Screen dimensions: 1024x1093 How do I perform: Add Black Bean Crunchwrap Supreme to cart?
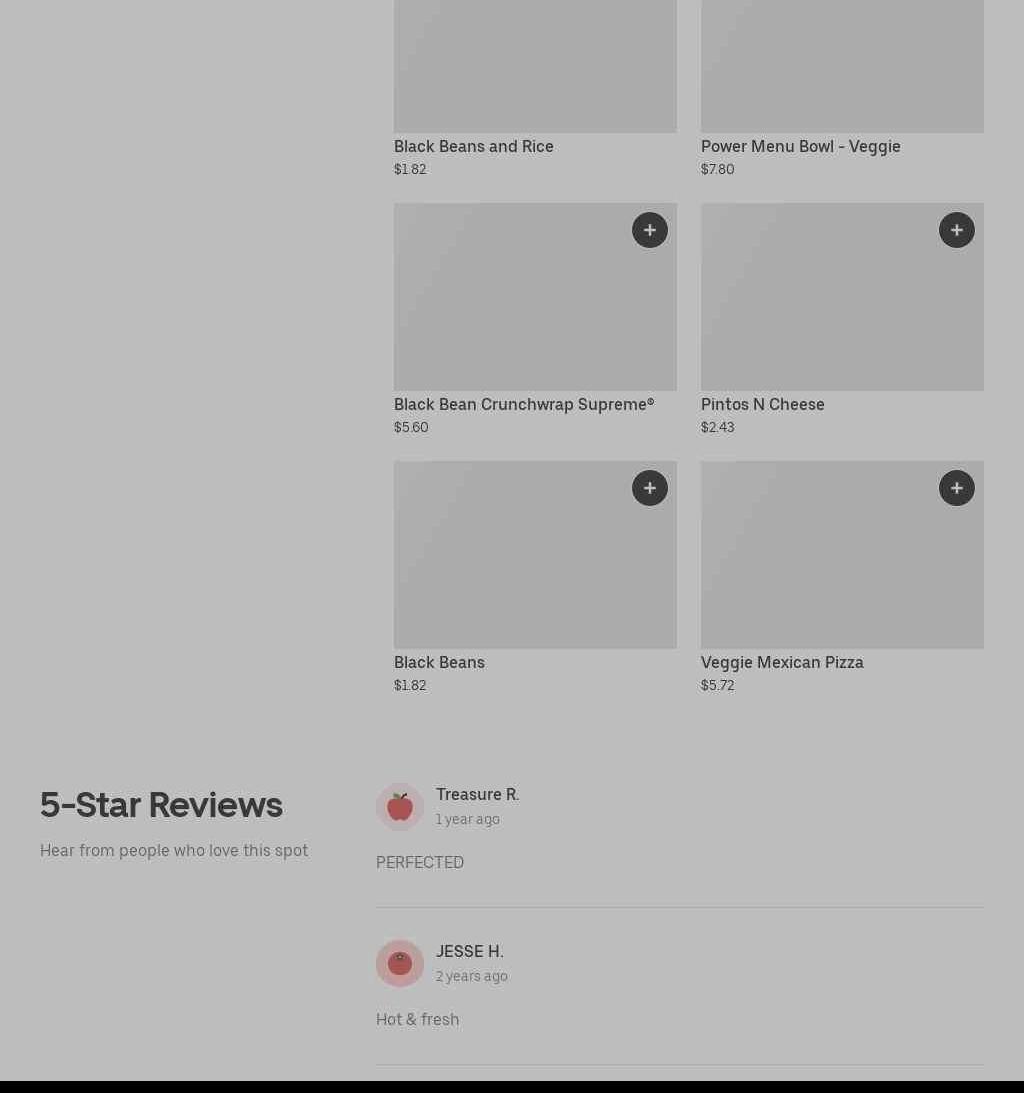click(650, 230)
